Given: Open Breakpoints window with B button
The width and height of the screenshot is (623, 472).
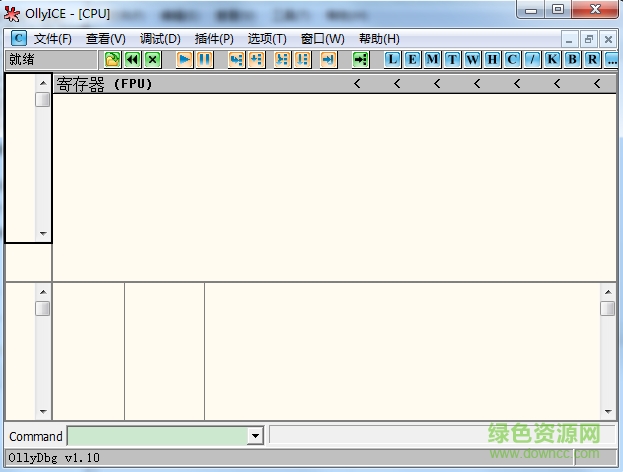Looking at the screenshot, I should pos(572,60).
